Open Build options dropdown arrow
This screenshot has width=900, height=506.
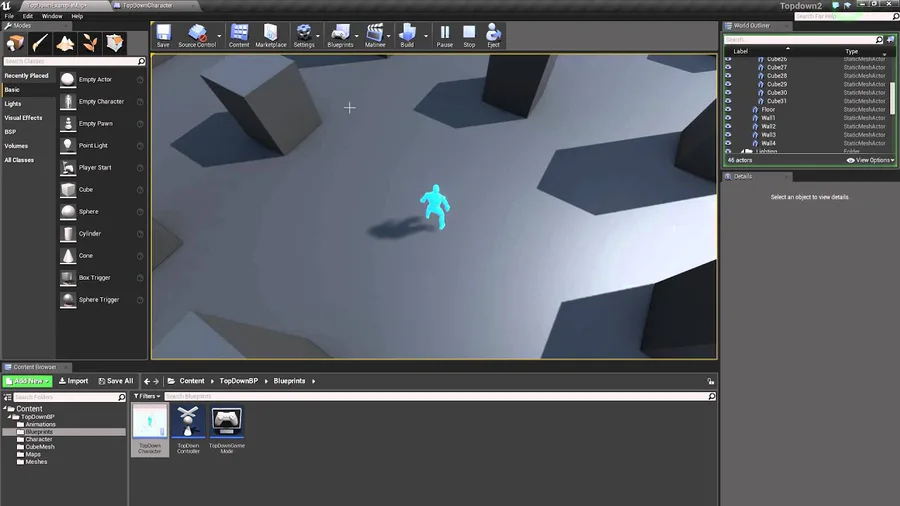click(x=426, y=36)
